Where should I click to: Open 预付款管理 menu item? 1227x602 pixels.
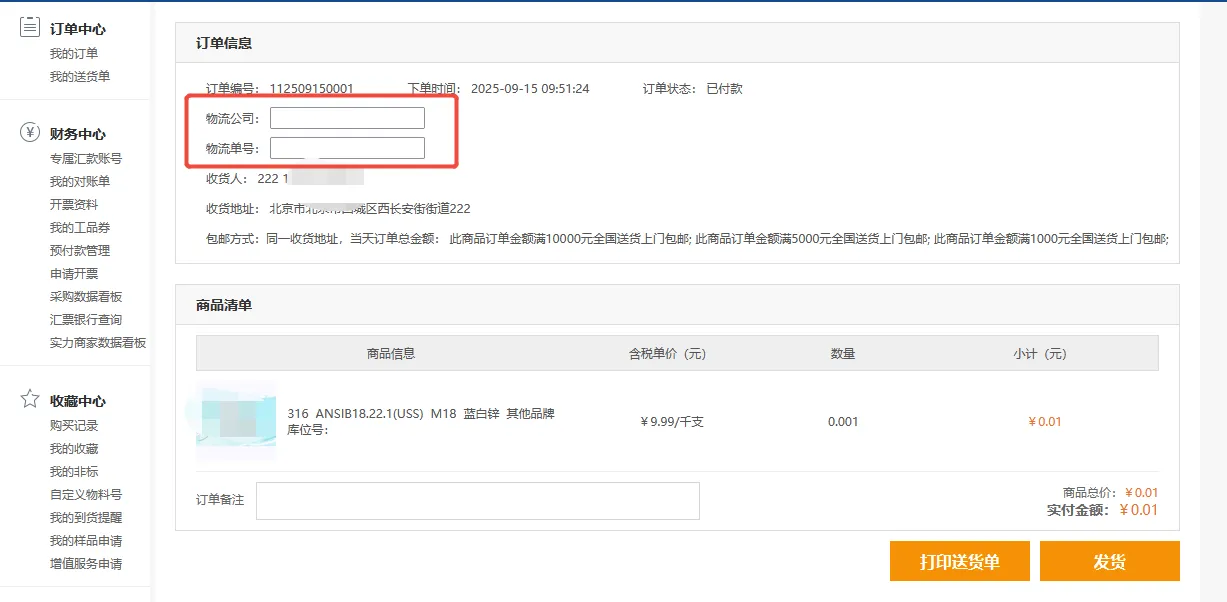(80, 251)
